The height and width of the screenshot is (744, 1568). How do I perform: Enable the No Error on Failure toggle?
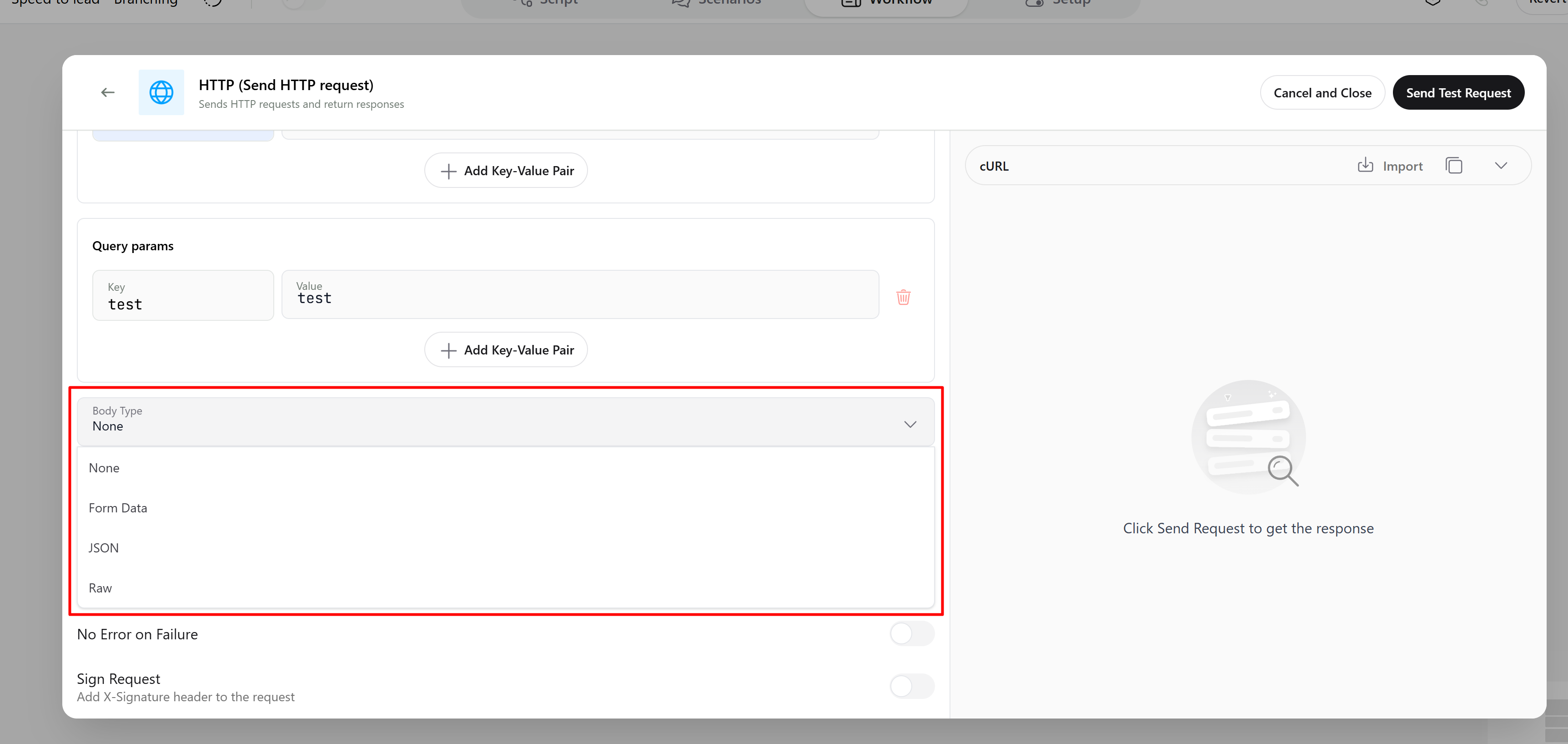(x=911, y=634)
